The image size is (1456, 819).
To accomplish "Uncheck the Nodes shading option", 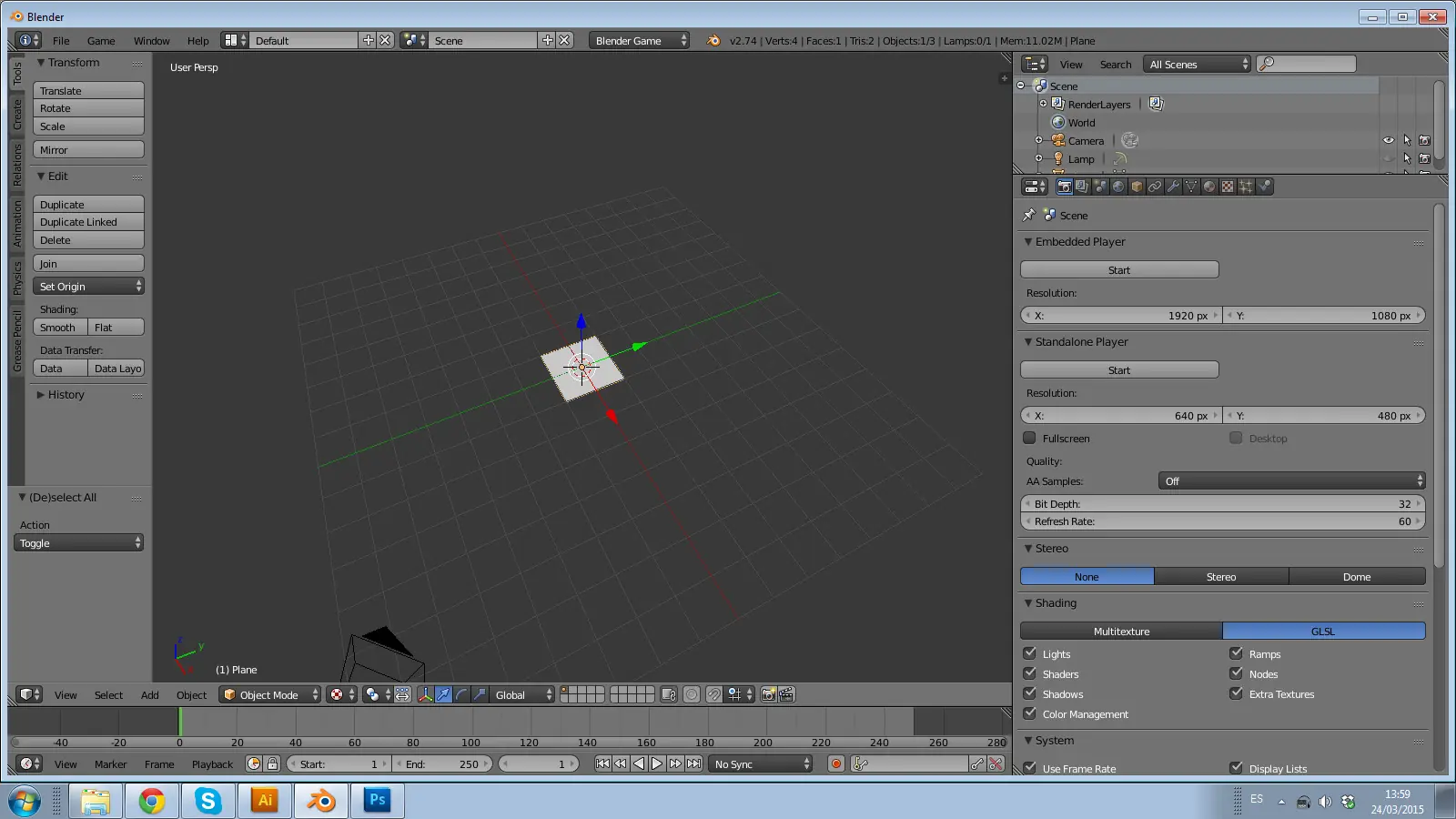I will [x=1236, y=673].
